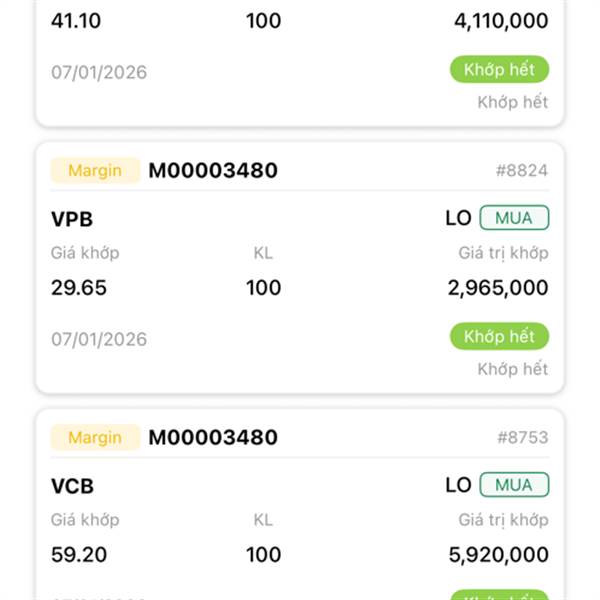This screenshot has height=600, width=600.
Task: Open the VCB stock symbol
Action: (x=72, y=486)
